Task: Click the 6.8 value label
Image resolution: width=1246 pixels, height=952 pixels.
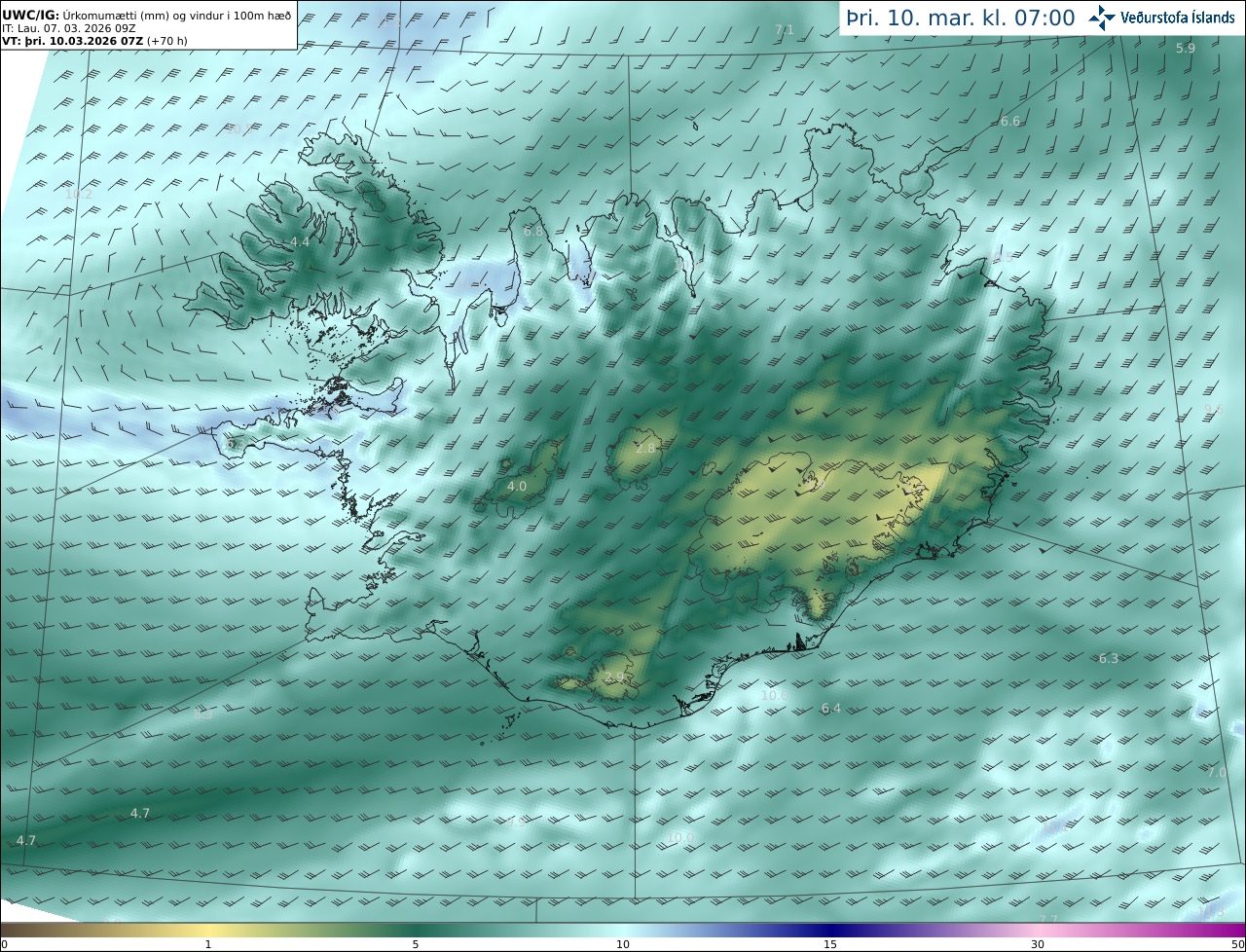Action: pos(533,231)
